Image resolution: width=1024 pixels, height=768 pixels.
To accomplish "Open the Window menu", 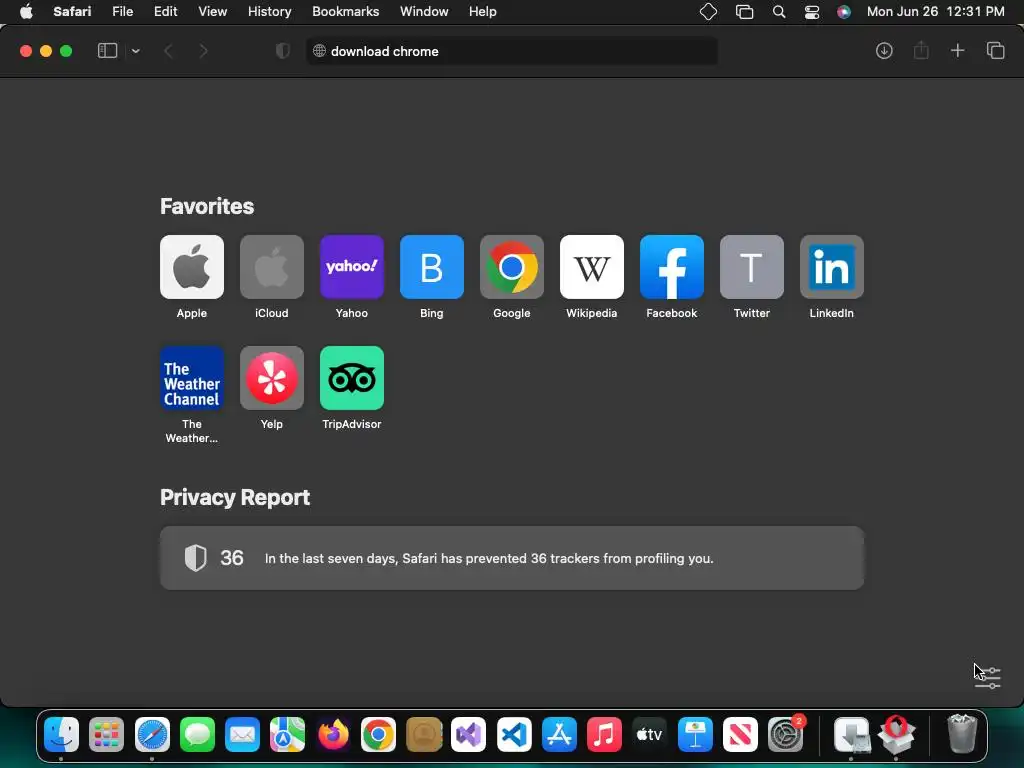I will tap(424, 12).
